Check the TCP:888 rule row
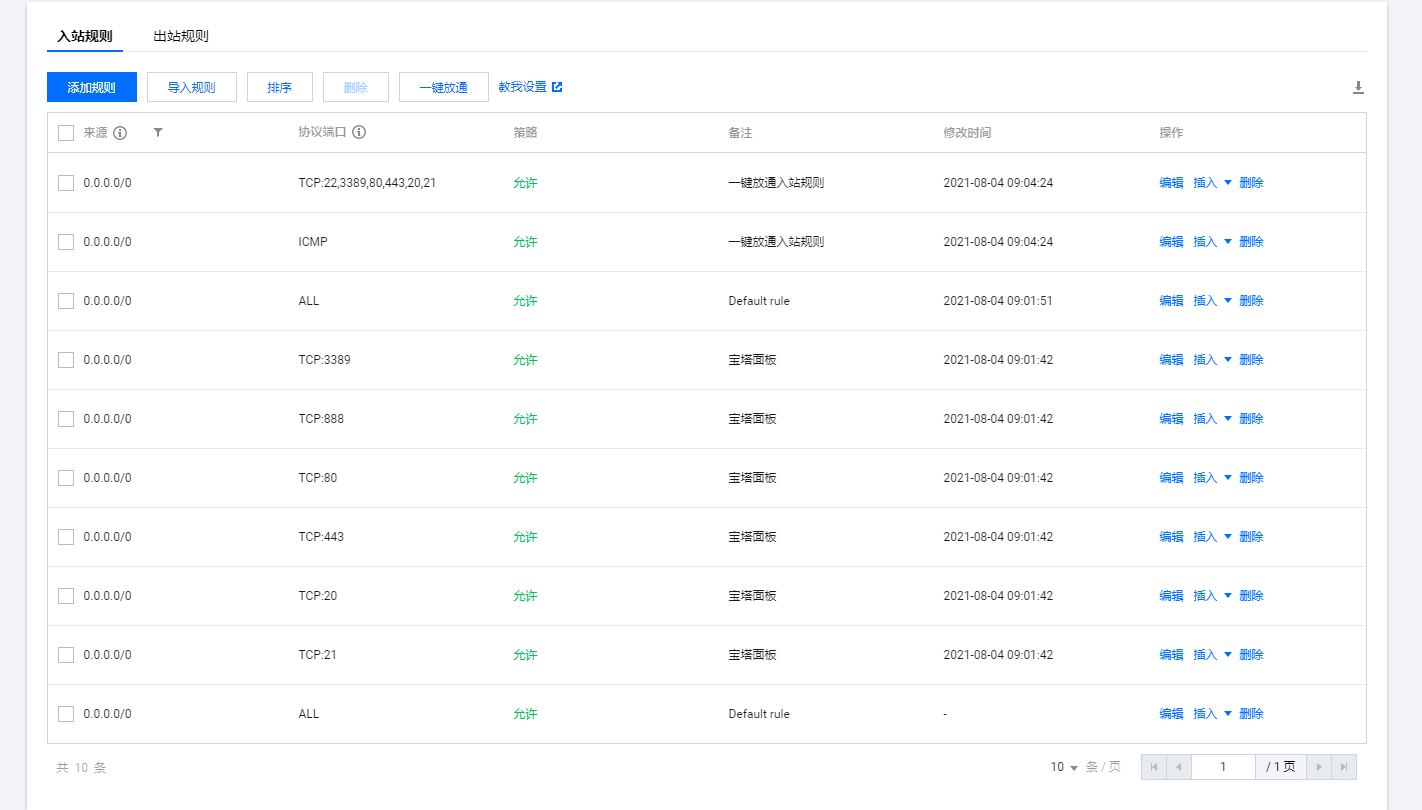1422x810 pixels. point(66,419)
